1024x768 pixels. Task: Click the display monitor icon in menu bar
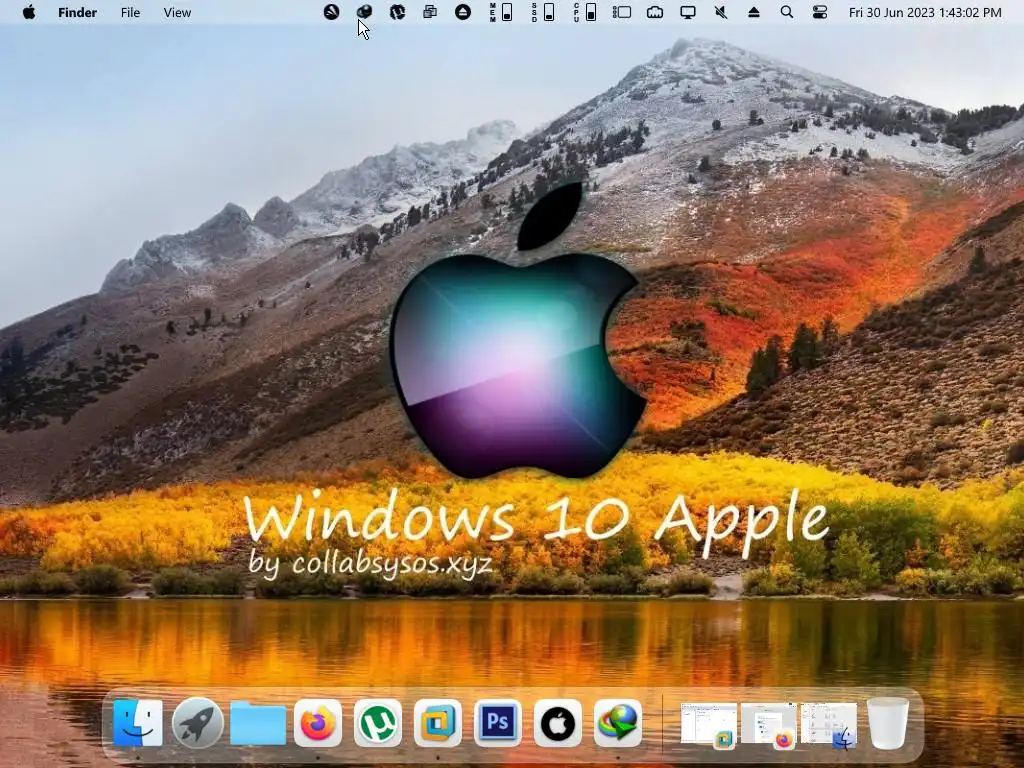tap(688, 12)
